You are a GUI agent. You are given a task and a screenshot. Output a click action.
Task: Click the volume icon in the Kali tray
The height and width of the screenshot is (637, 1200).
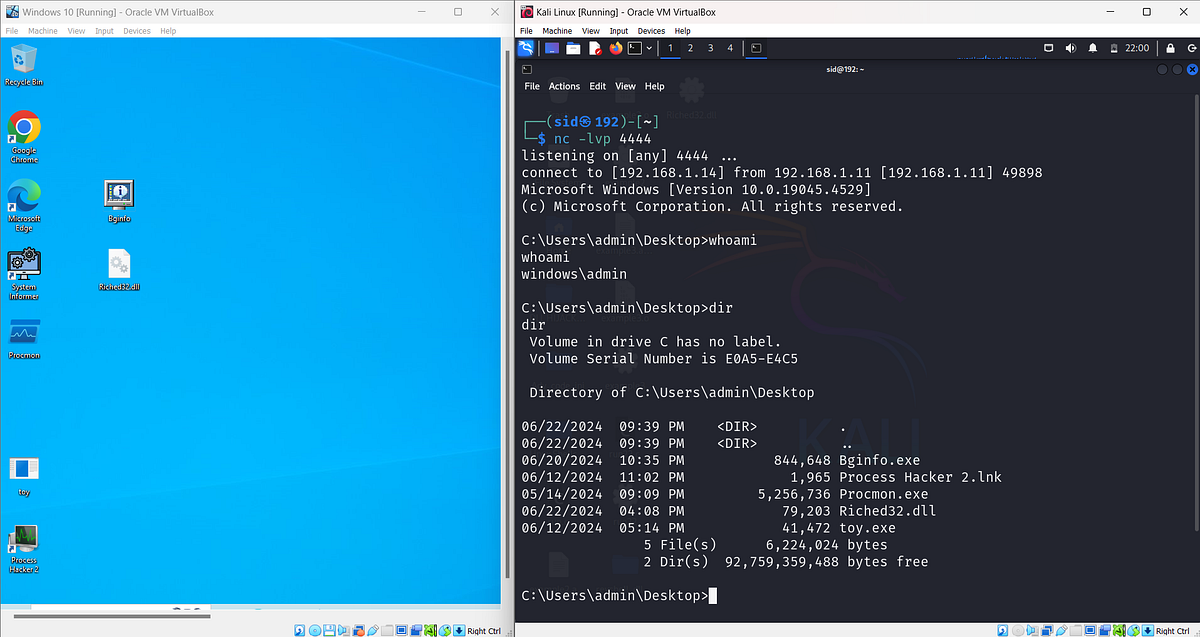pos(1071,47)
